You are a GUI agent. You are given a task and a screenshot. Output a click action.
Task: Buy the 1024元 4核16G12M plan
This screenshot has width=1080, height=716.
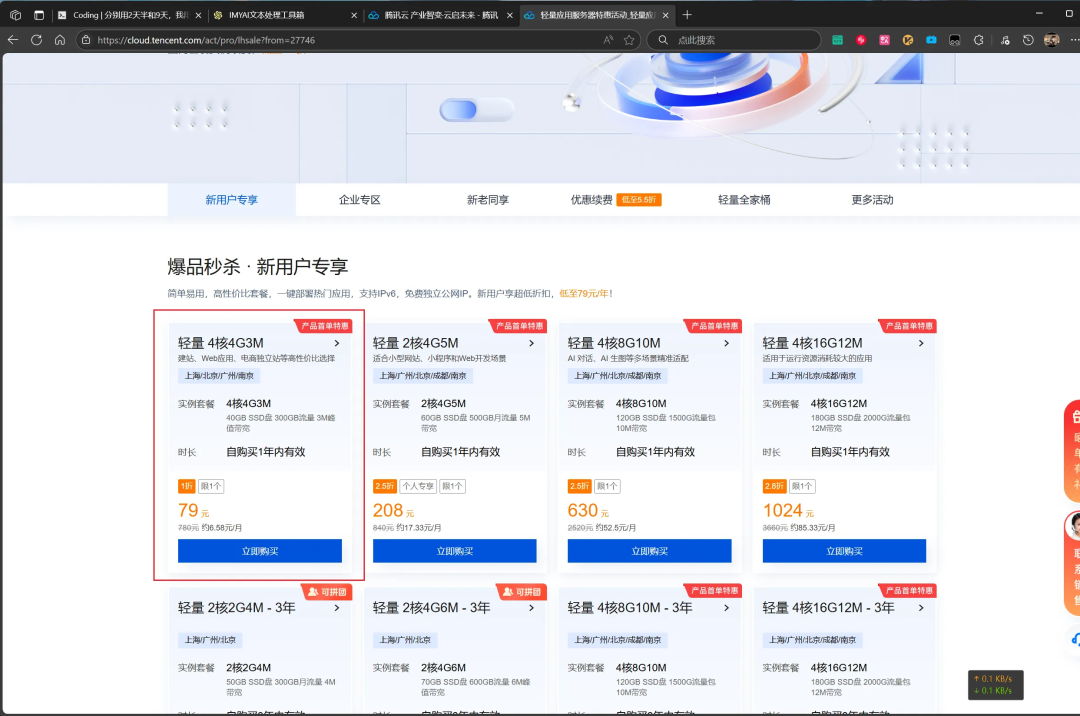point(844,551)
